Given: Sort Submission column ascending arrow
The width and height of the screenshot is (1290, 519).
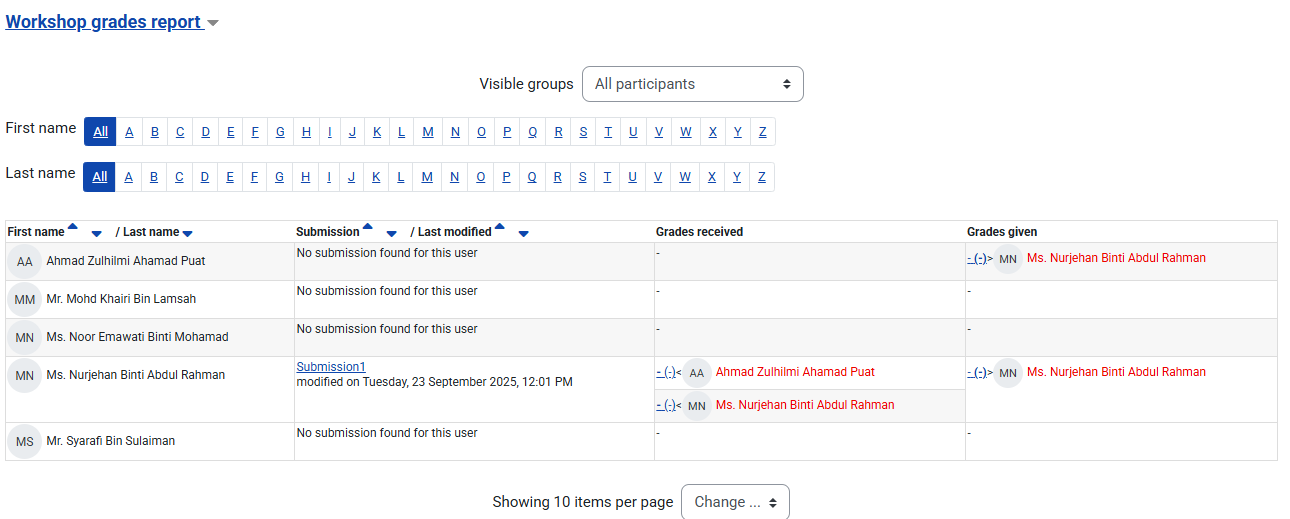Looking at the screenshot, I should click(367, 227).
